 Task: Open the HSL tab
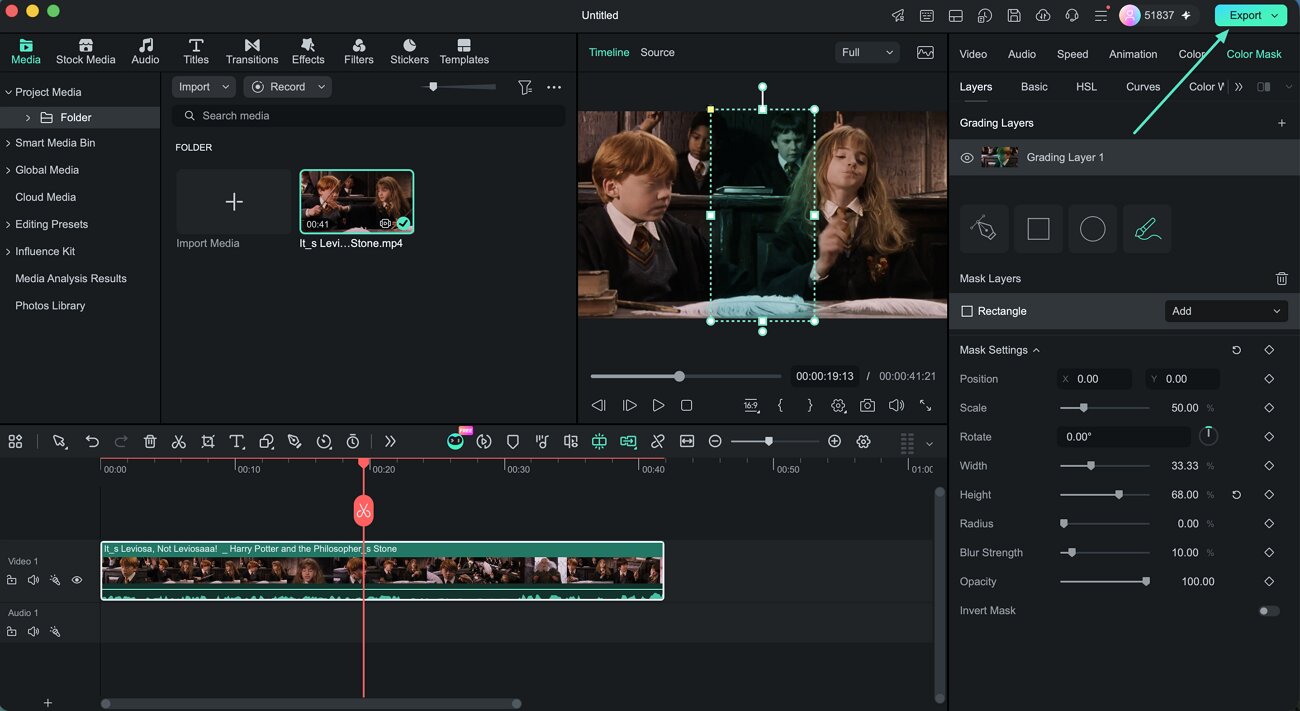1086,87
